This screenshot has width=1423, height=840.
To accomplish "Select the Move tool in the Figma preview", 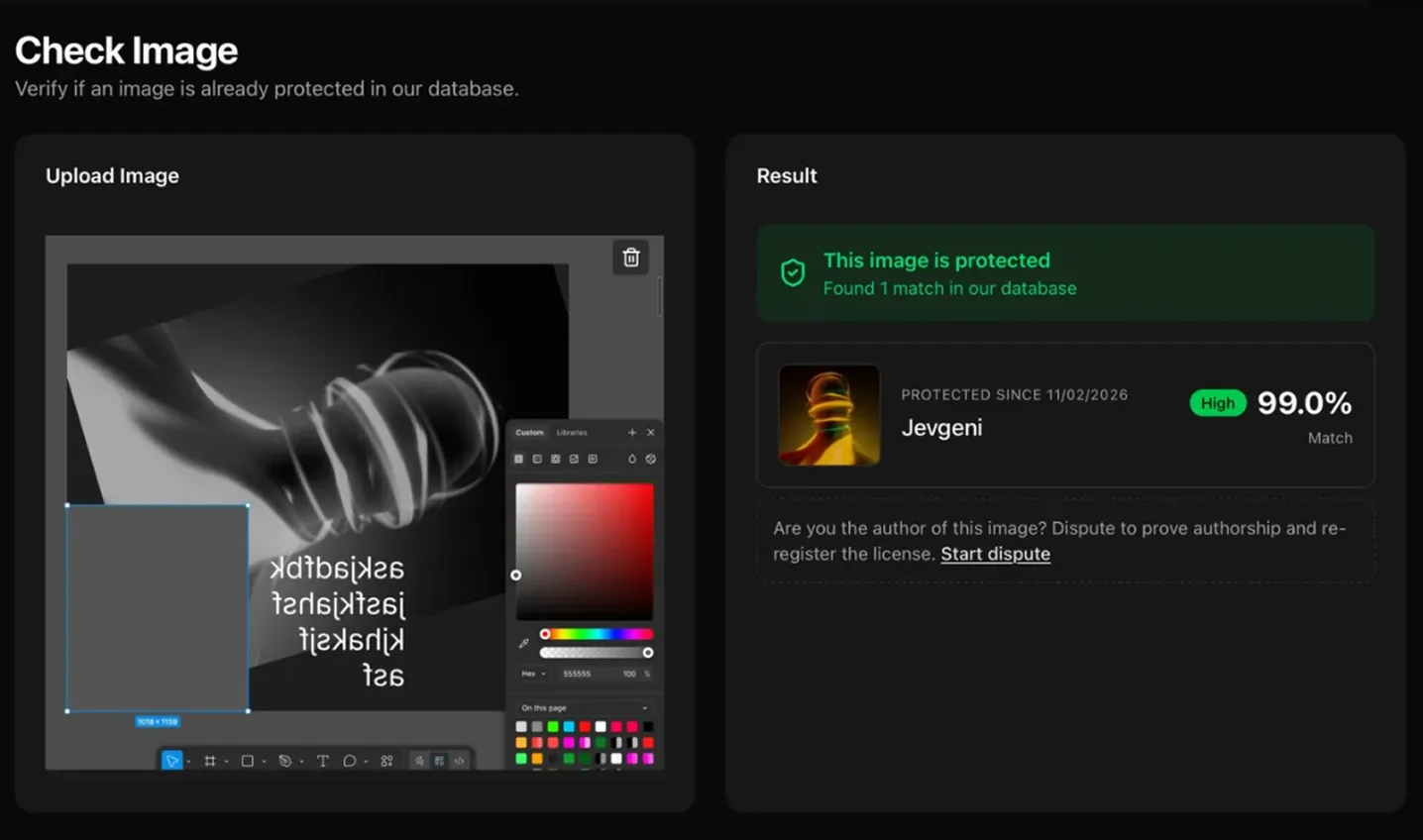I will click(x=171, y=761).
